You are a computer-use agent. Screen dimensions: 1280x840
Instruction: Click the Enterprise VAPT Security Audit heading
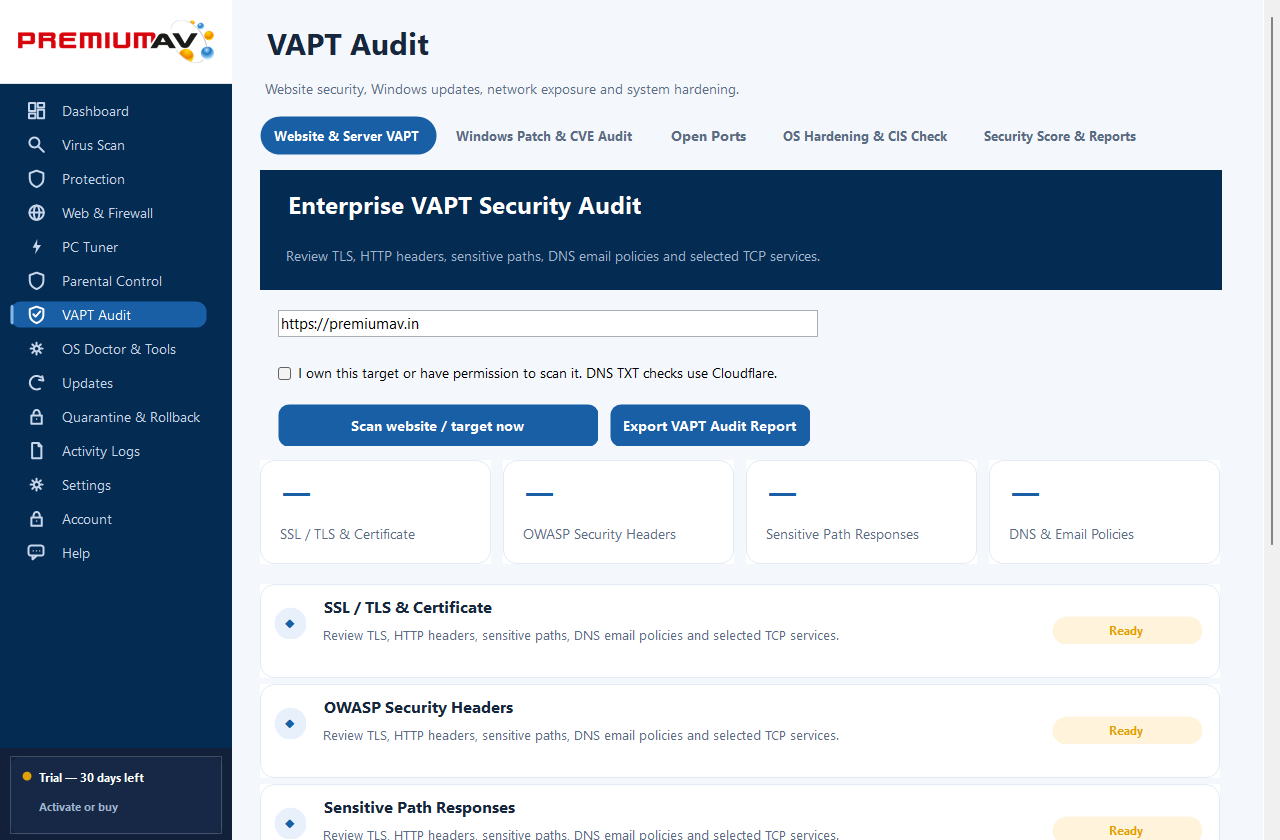pos(465,206)
